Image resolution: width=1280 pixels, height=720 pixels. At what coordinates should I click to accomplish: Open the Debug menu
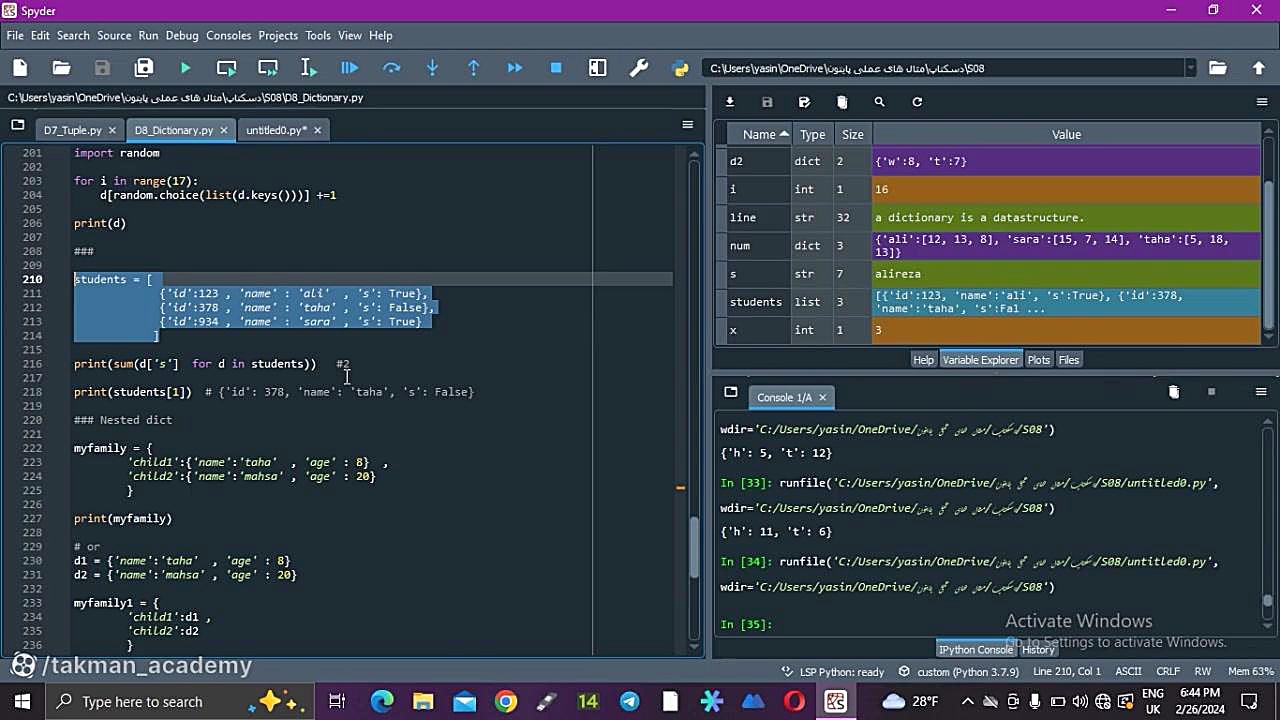point(182,35)
